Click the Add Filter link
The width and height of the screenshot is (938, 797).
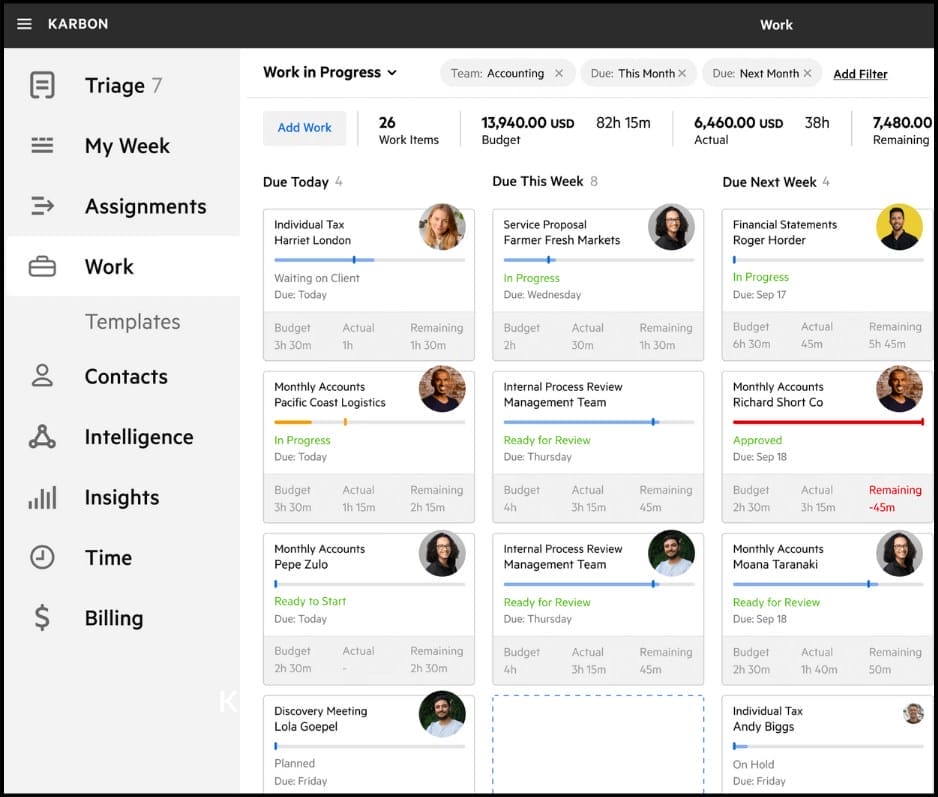(x=860, y=74)
